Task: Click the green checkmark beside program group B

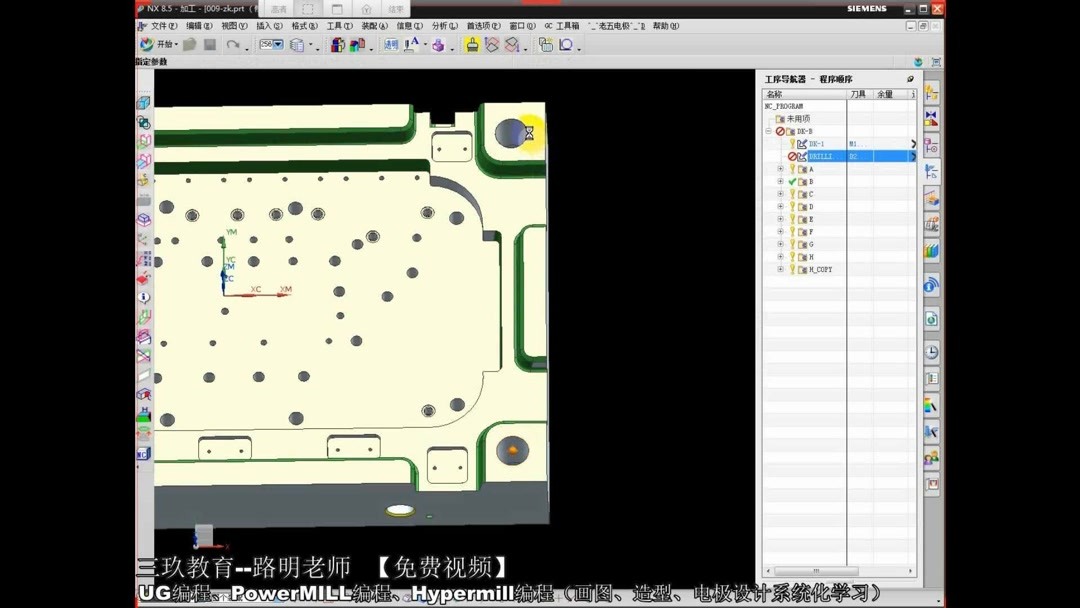Action: click(793, 181)
